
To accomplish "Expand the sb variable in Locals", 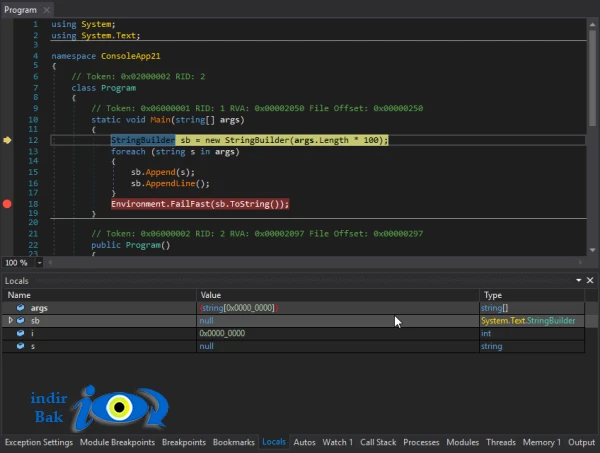I will click(10, 320).
